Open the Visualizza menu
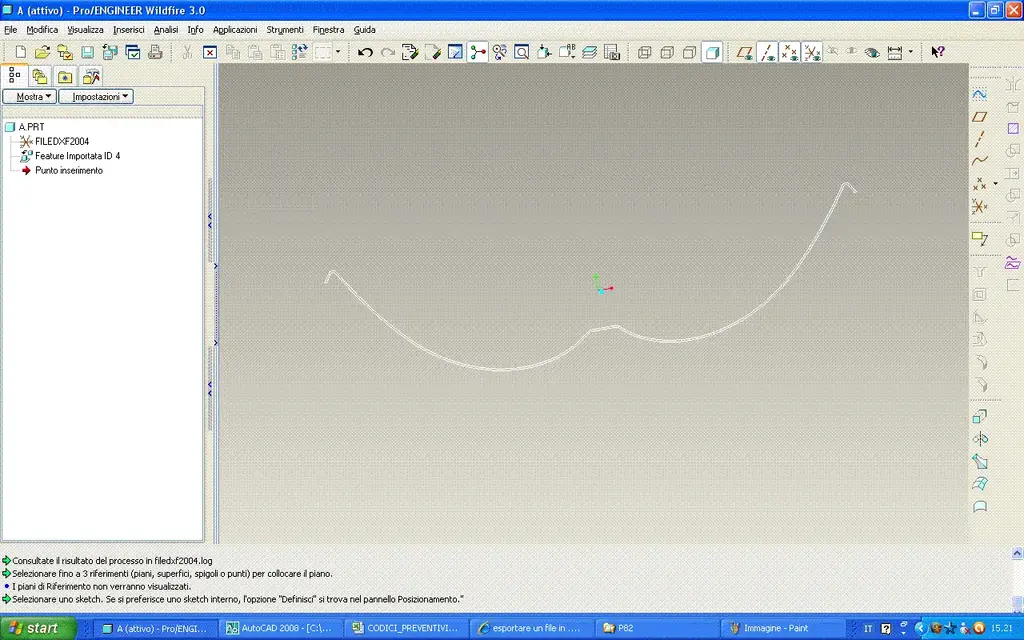 [85, 29]
